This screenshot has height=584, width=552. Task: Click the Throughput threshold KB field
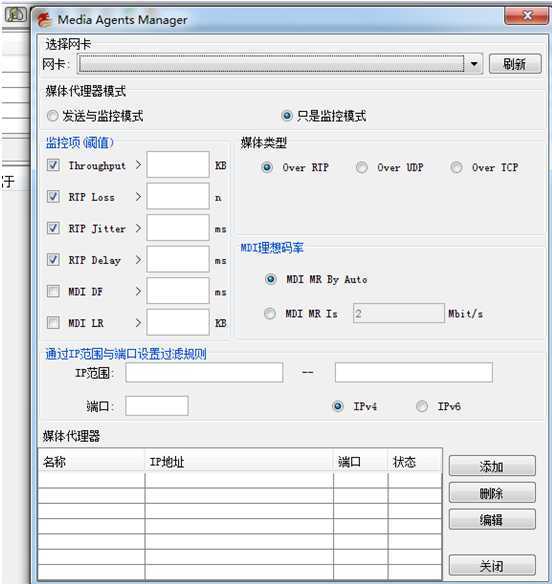click(178, 164)
